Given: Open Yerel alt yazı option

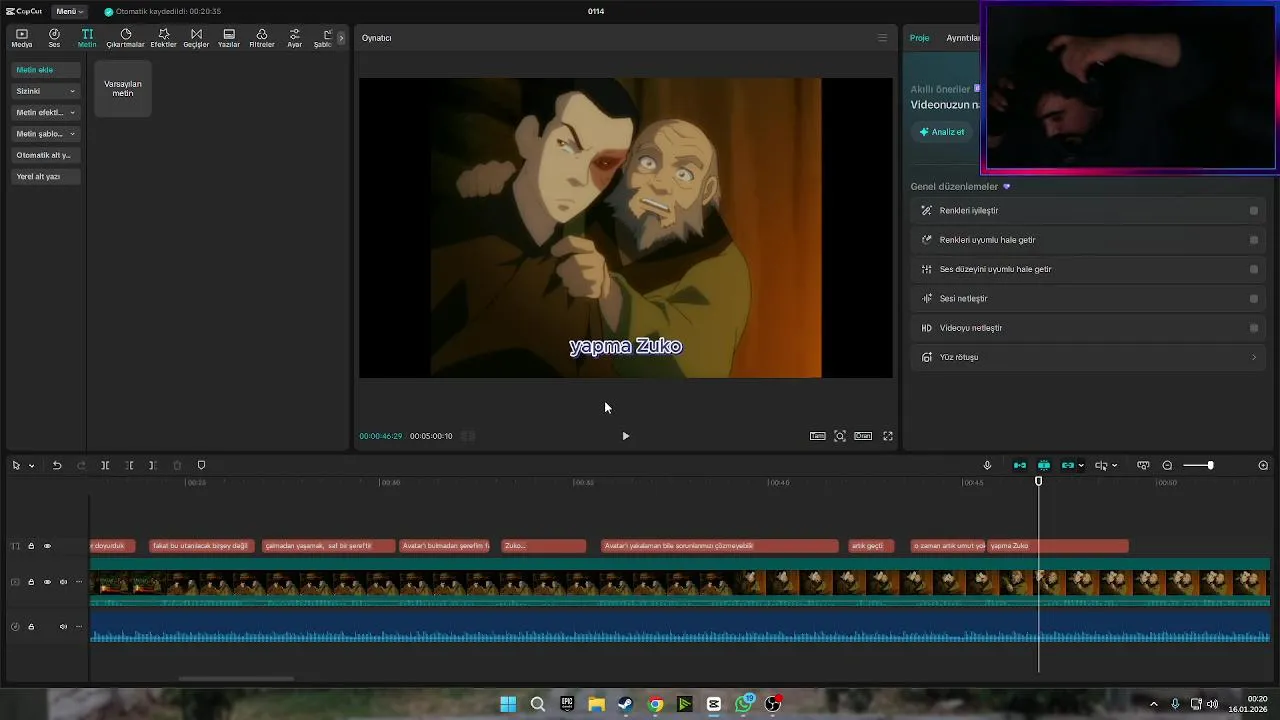Looking at the screenshot, I should click(46, 176).
